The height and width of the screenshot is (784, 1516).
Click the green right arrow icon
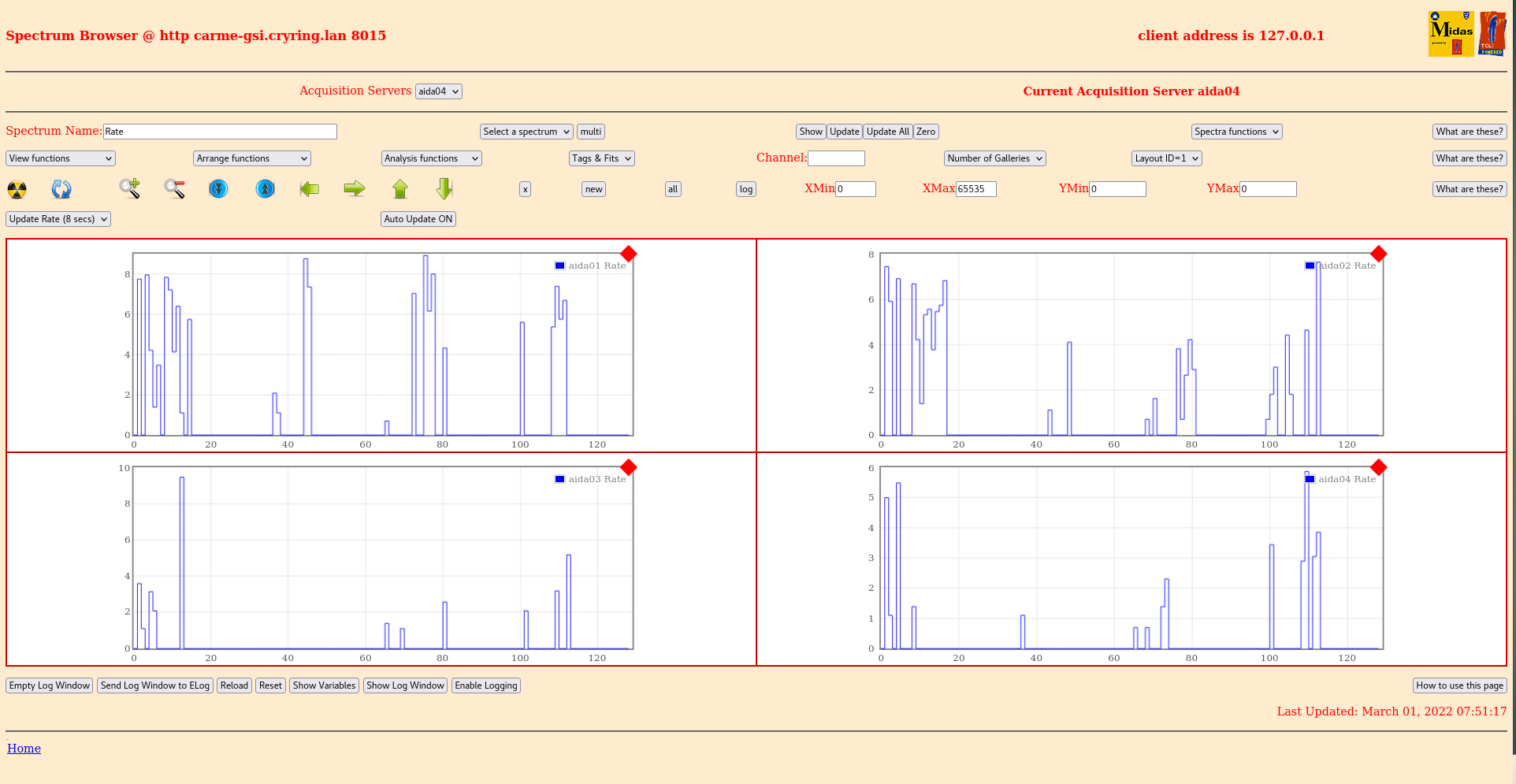coord(355,188)
